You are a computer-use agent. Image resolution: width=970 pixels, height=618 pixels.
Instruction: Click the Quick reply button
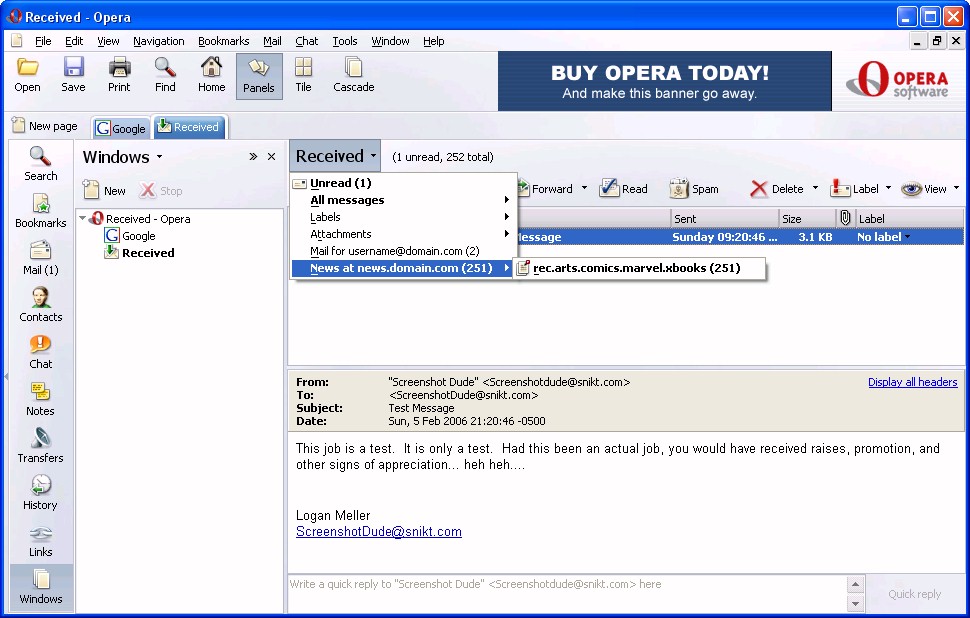914,594
